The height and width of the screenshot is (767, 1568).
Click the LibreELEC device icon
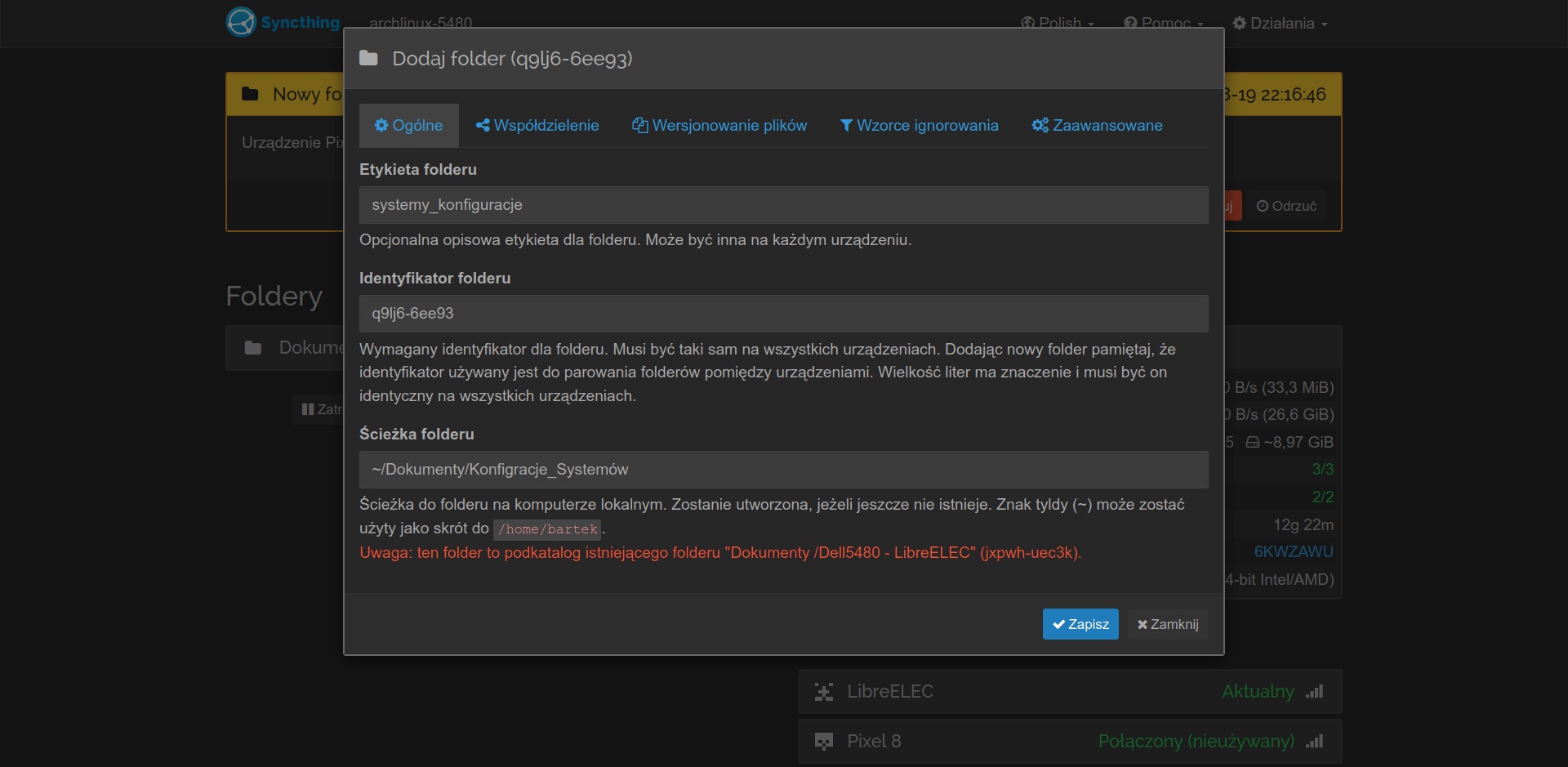[824, 692]
